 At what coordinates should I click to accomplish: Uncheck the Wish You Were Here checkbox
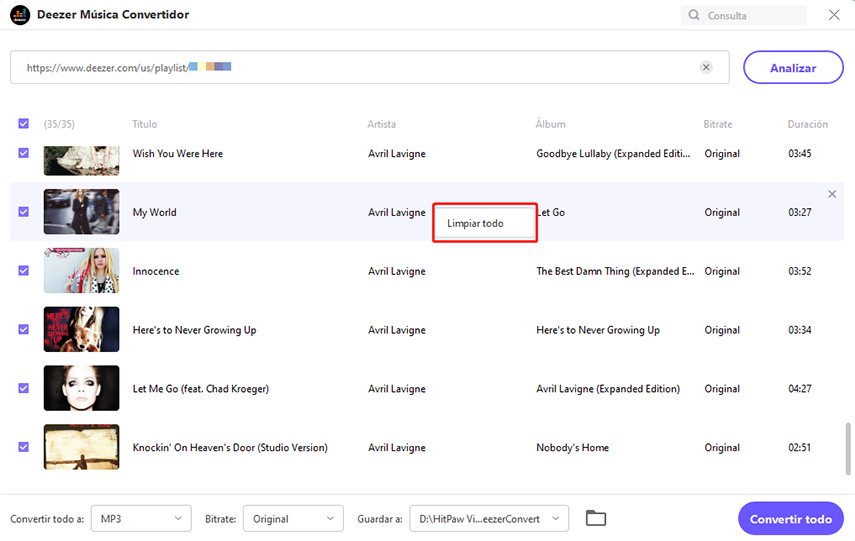pos(23,153)
